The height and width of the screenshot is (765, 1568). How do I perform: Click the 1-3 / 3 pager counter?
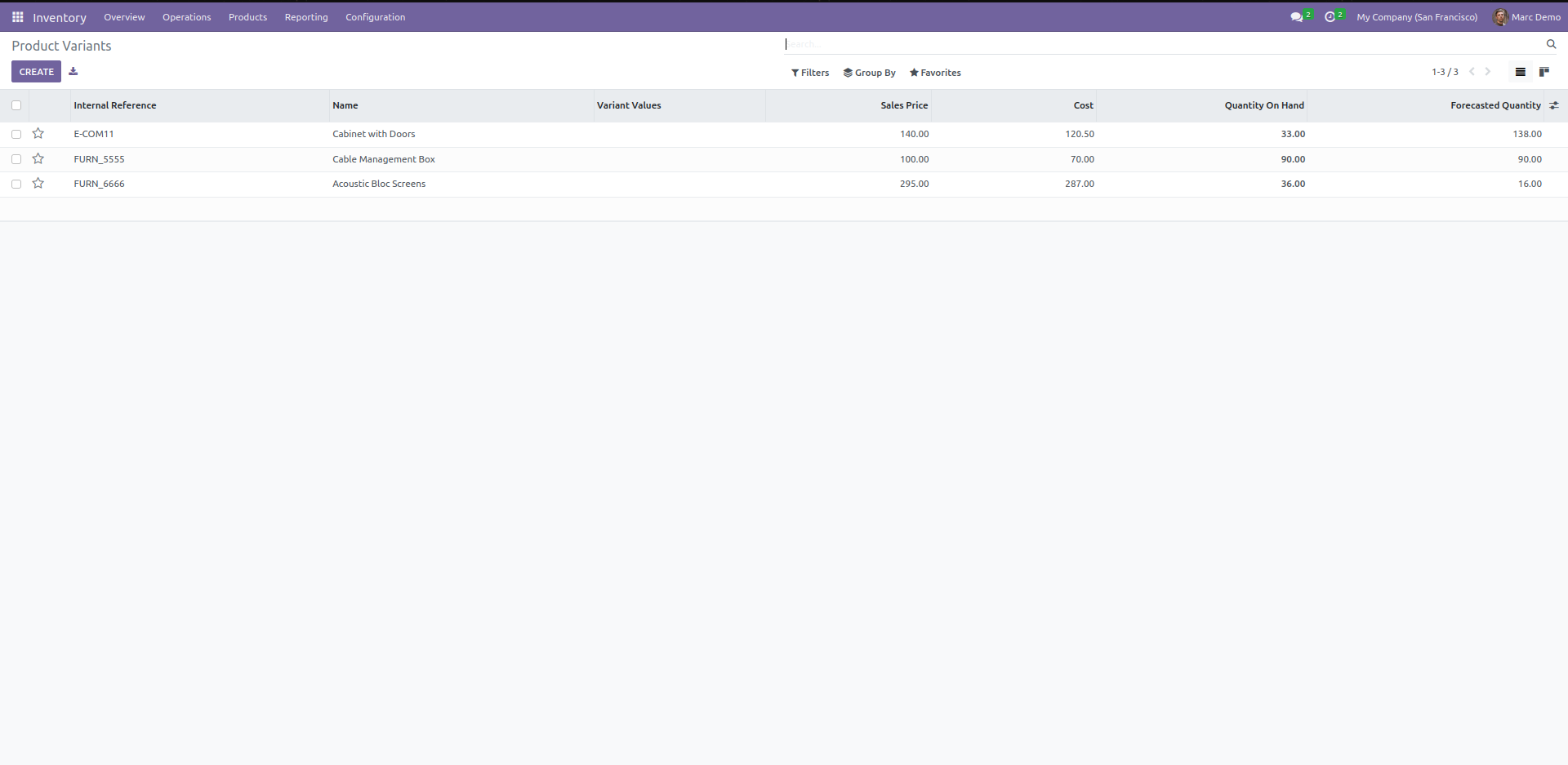[1445, 72]
